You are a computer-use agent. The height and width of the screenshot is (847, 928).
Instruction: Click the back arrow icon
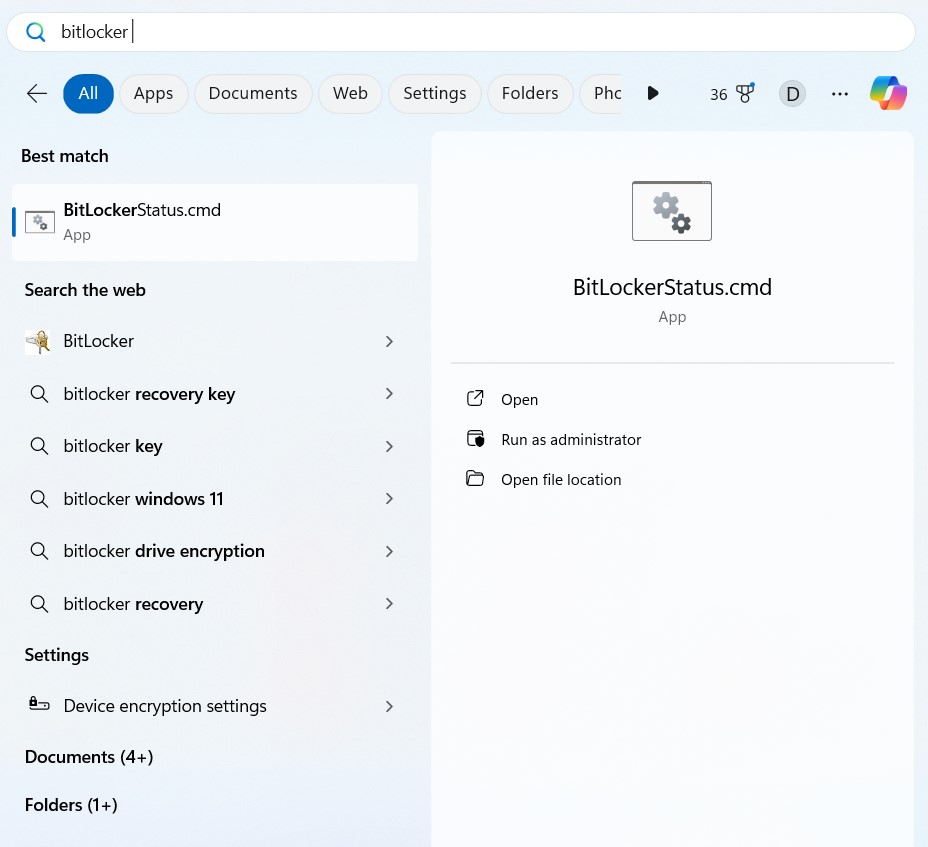(37, 94)
